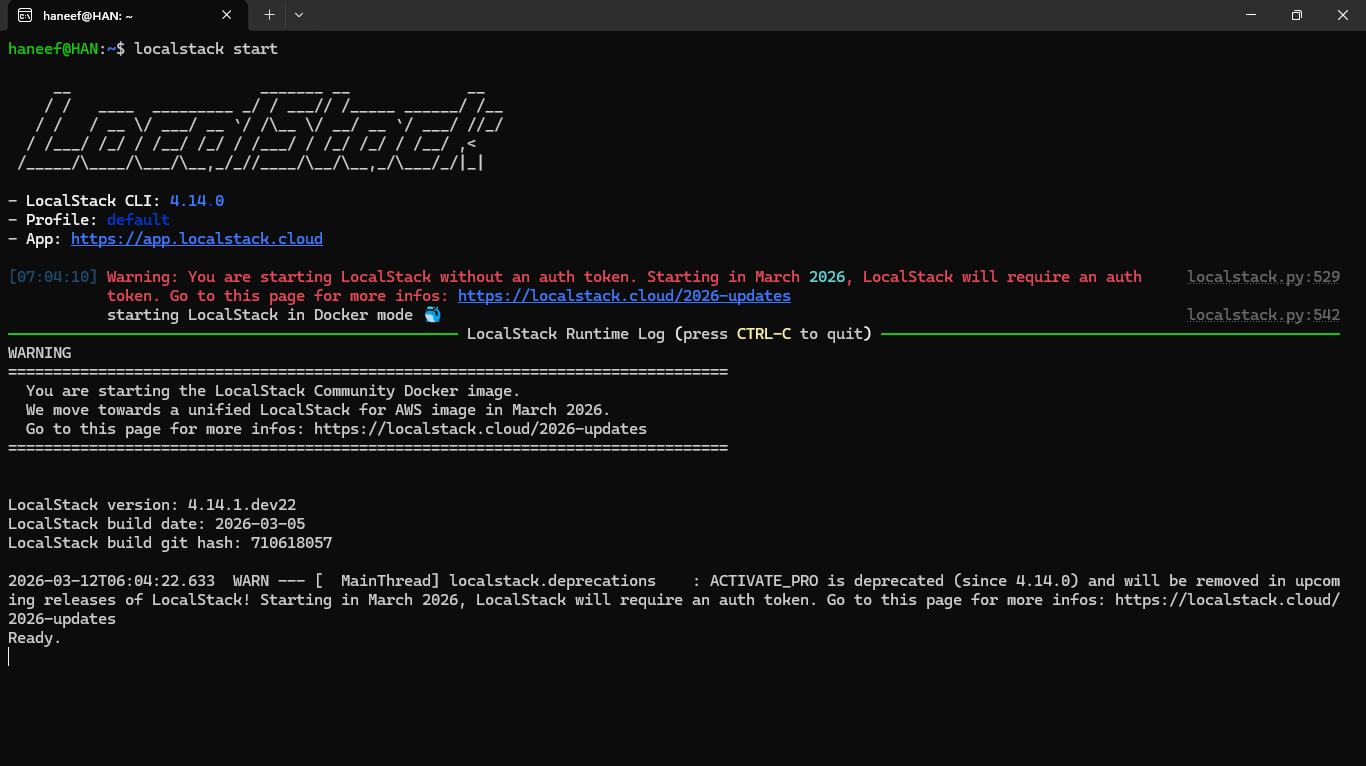Minimize the terminal window
Screen dimensions: 1366x766
click(x=1251, y=15)
